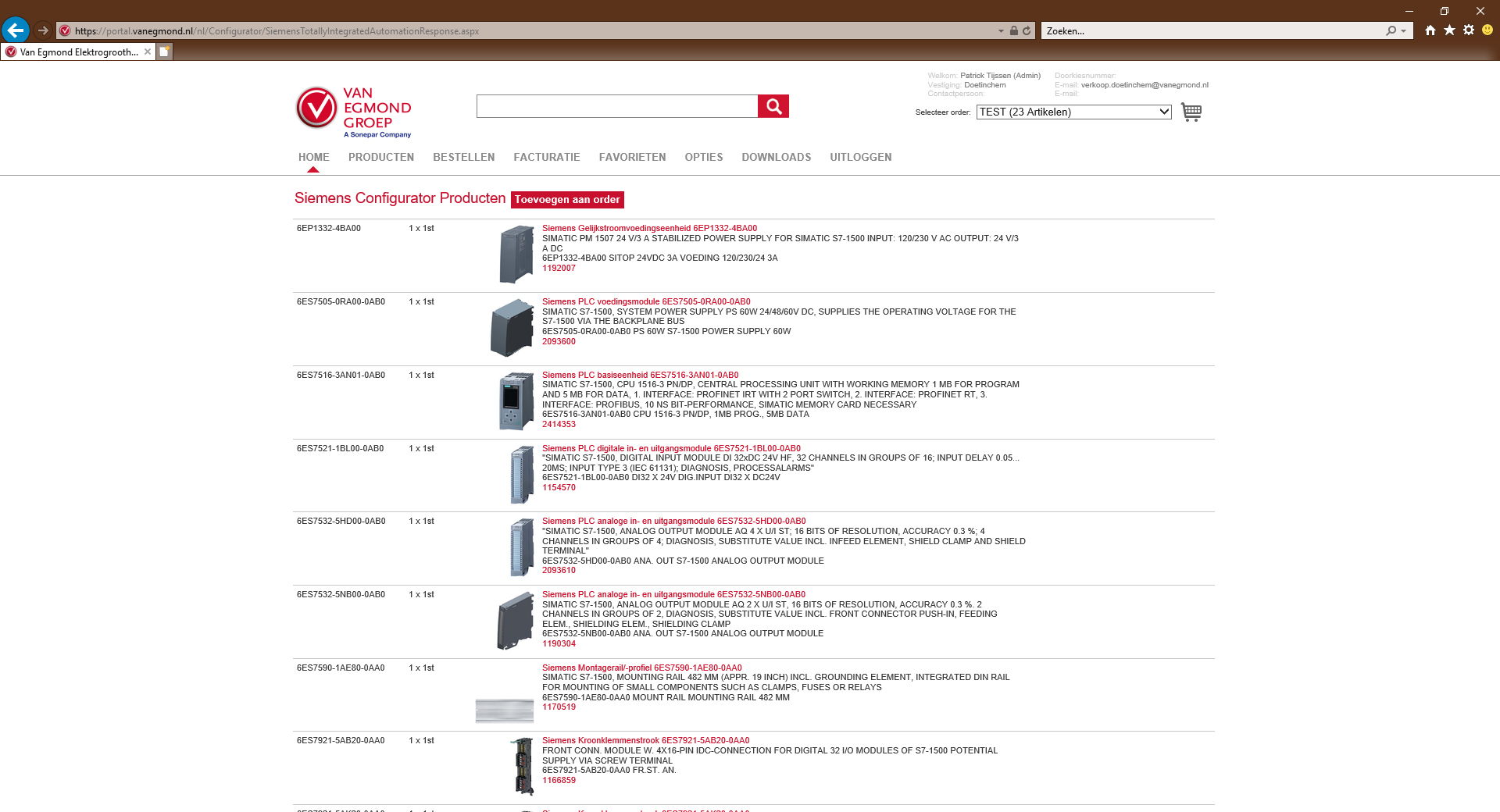Screen dimensions: 1500x812
Task: Refresh the page with the reload icon
Action: click(1027, 31)
